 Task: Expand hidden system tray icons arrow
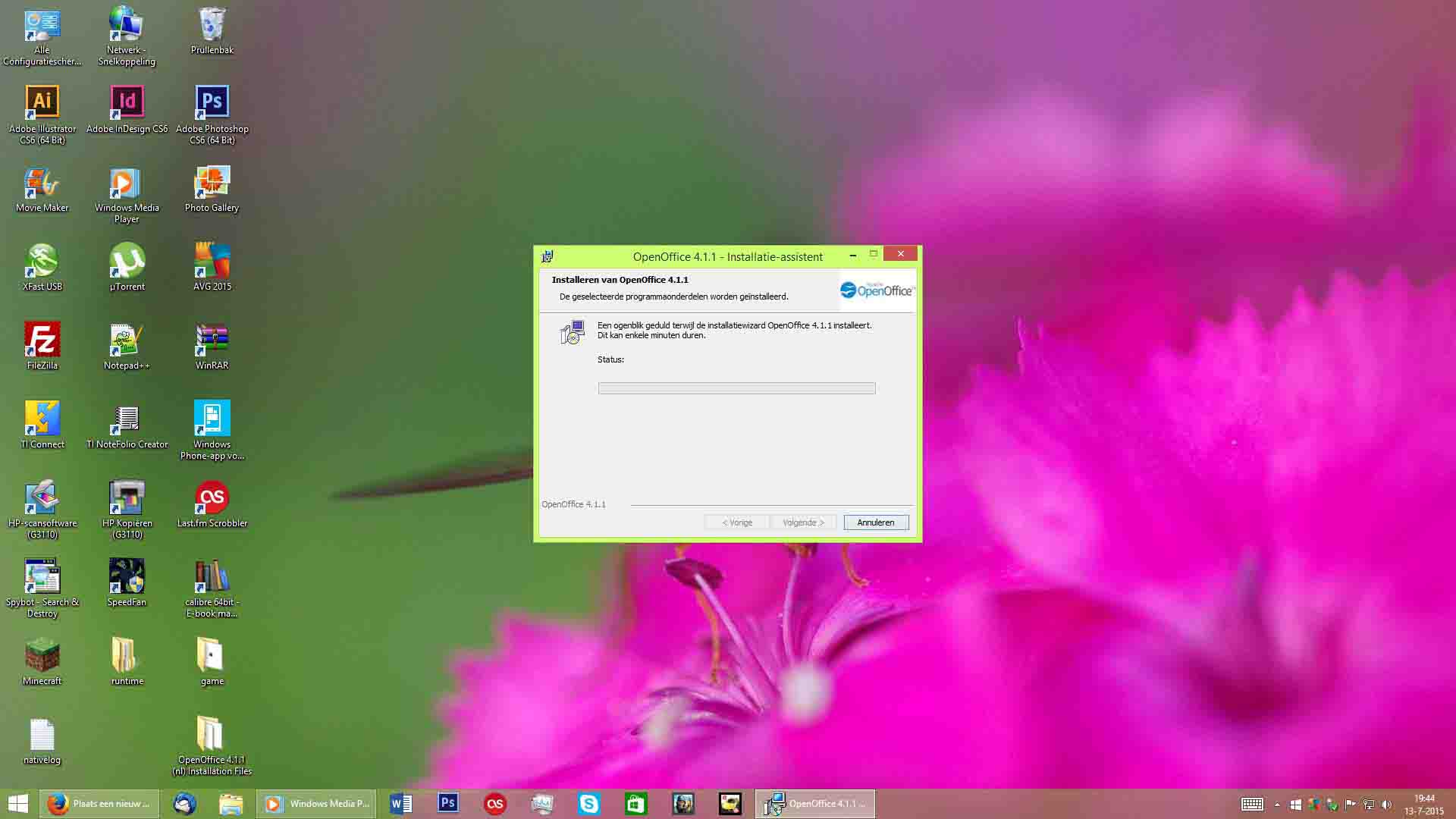point(1277,805)
